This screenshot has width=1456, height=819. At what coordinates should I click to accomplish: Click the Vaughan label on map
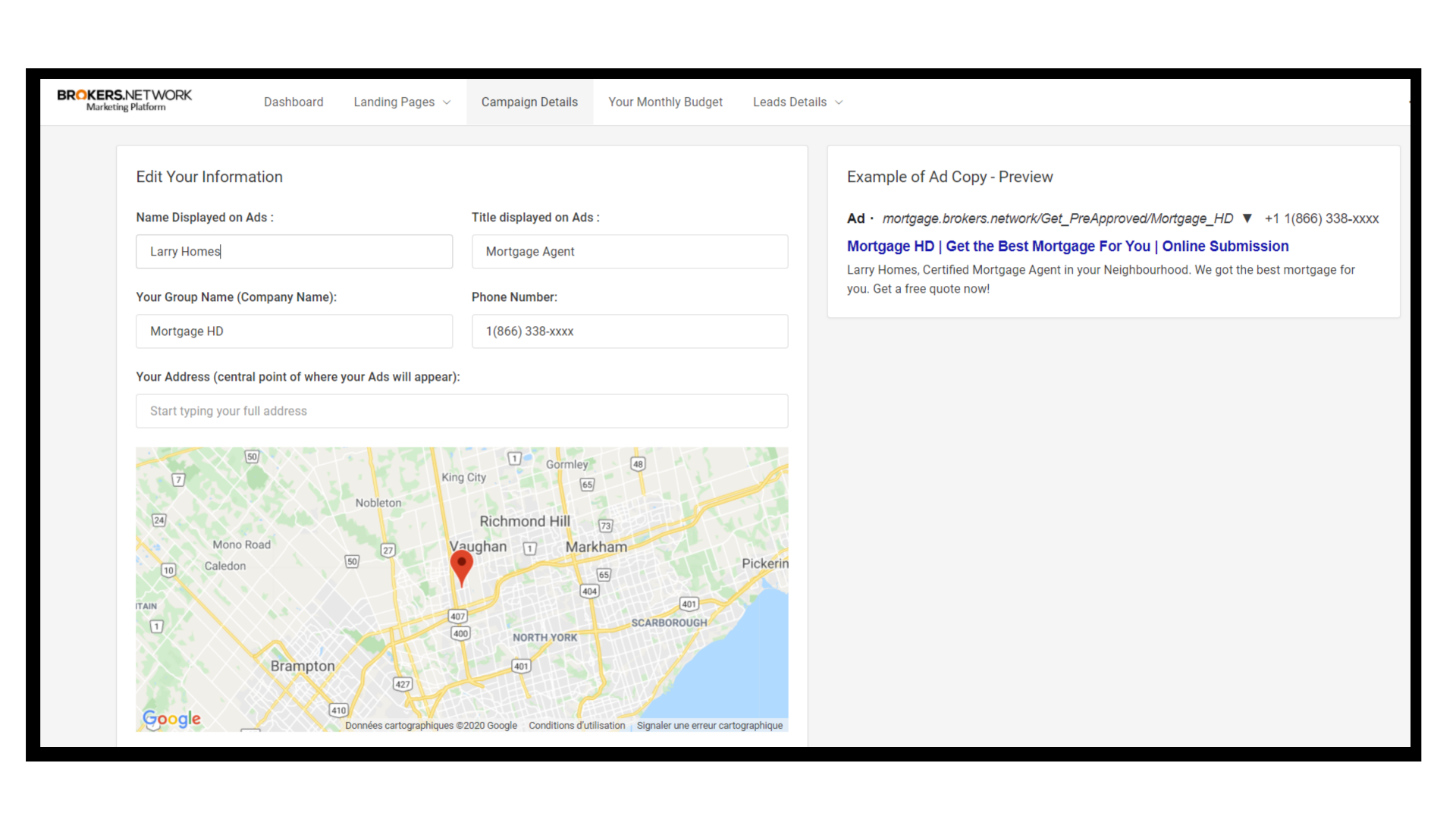pos(478,546)
